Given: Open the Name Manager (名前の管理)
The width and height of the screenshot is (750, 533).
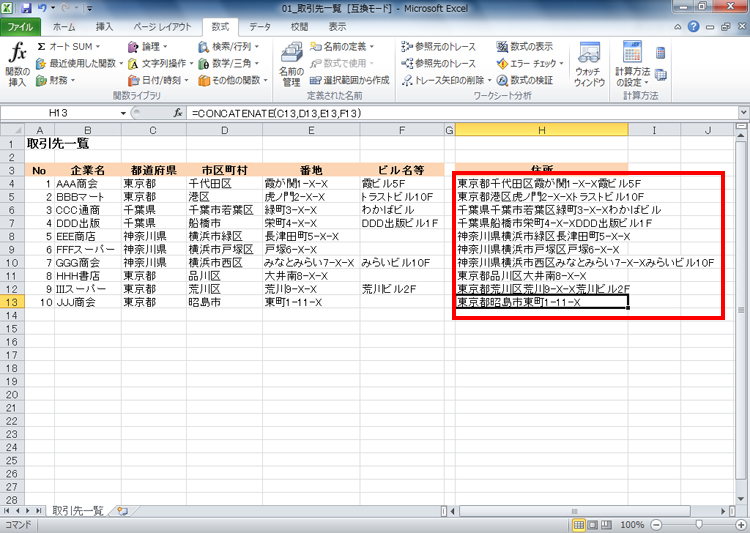Looking at the screenshot, I should pyautogui.click(x=291, y=64).
